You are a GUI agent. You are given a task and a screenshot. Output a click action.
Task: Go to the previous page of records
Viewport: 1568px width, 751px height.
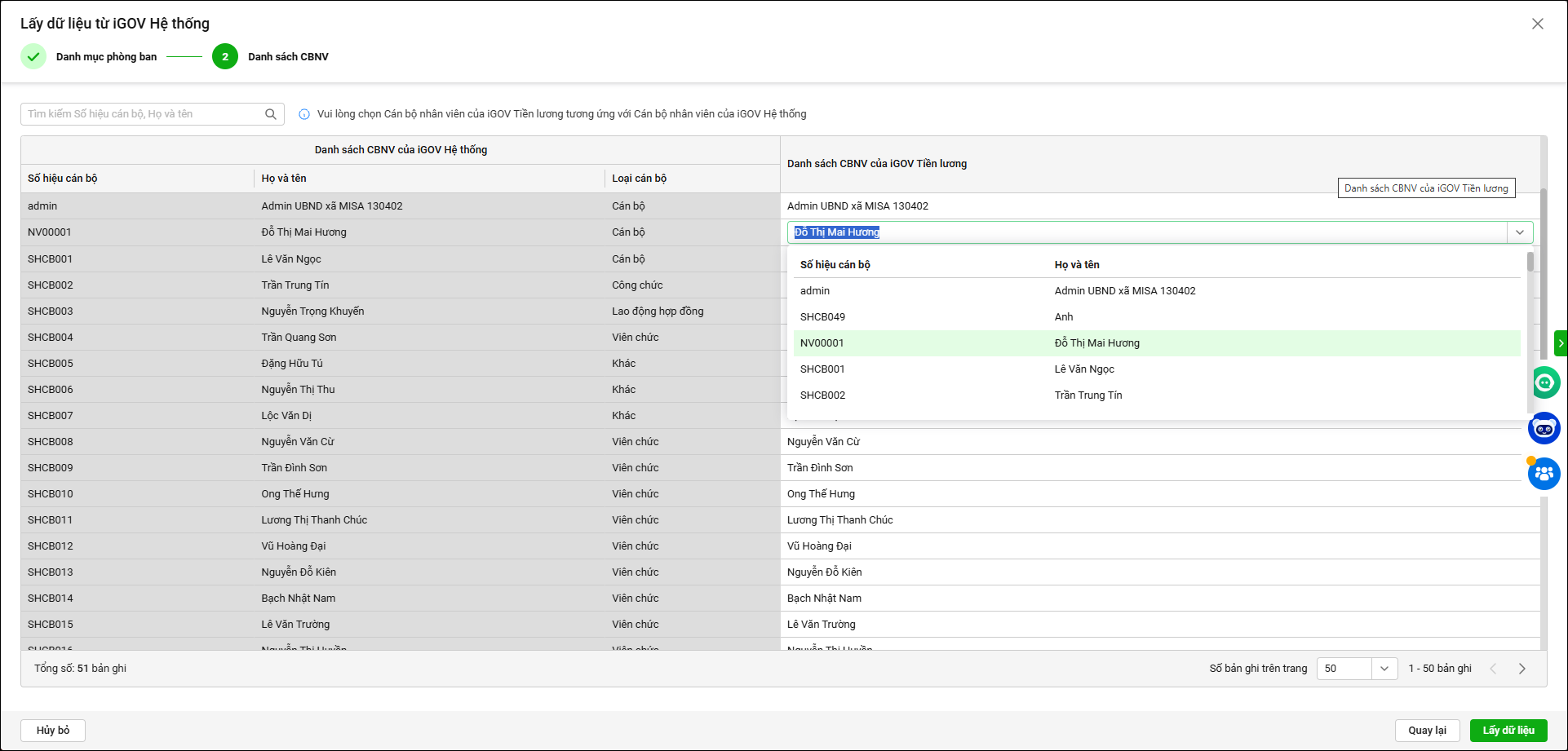click(x=1494, y=669)
